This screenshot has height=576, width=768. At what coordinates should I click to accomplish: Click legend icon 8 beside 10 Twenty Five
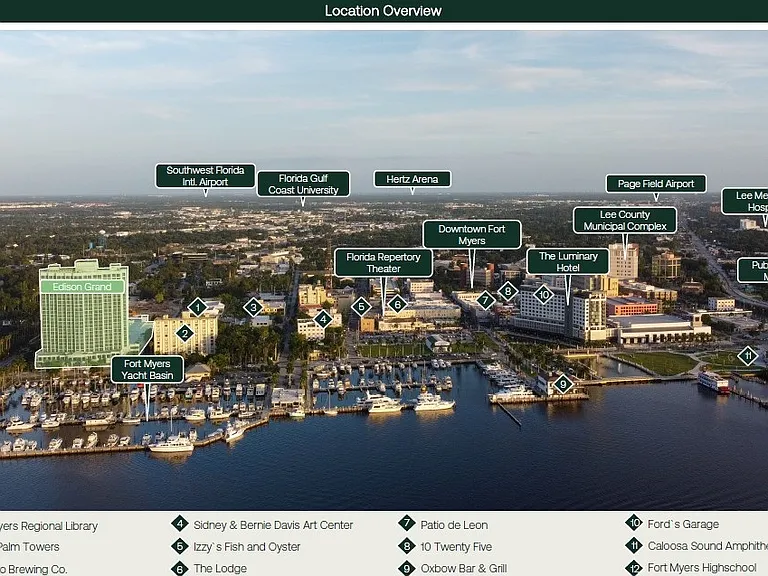click(x=407, y=546)
